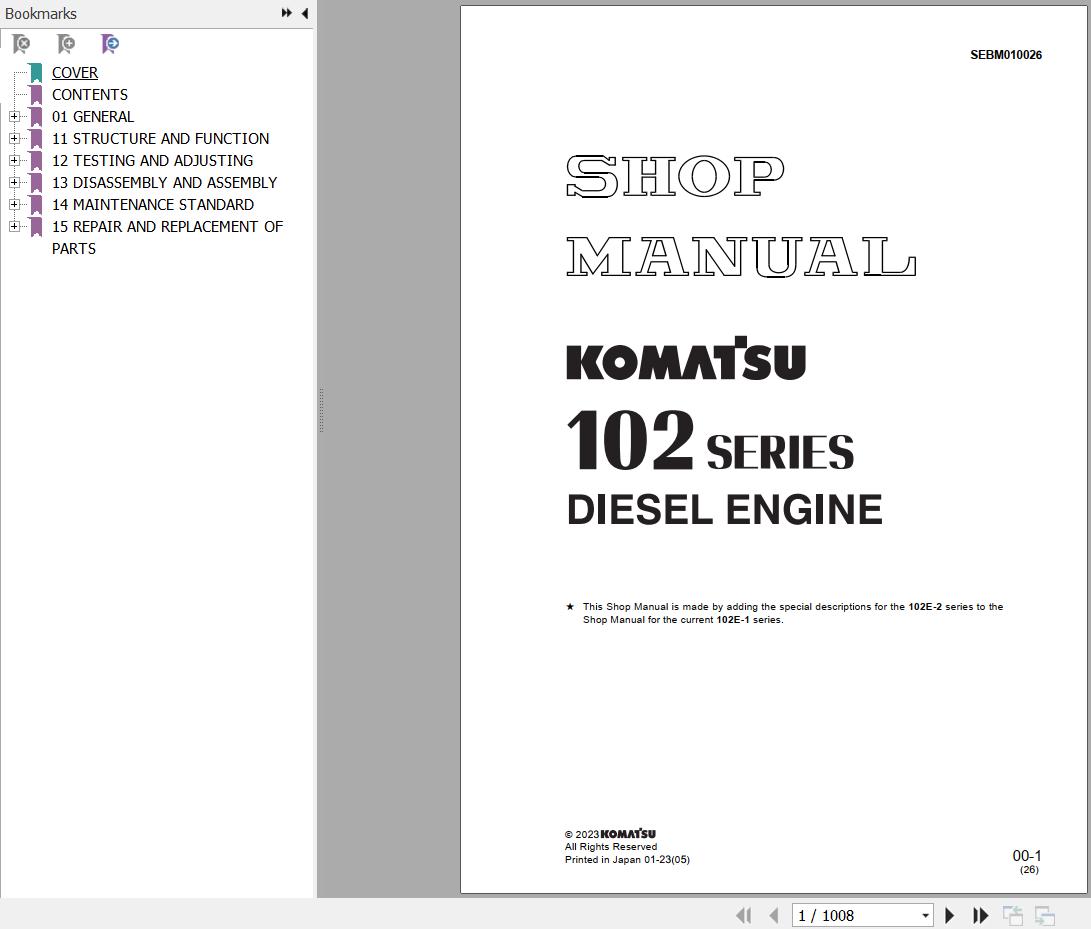Click the CONTENTS bookmark ribbon icon

coord(36,95)
